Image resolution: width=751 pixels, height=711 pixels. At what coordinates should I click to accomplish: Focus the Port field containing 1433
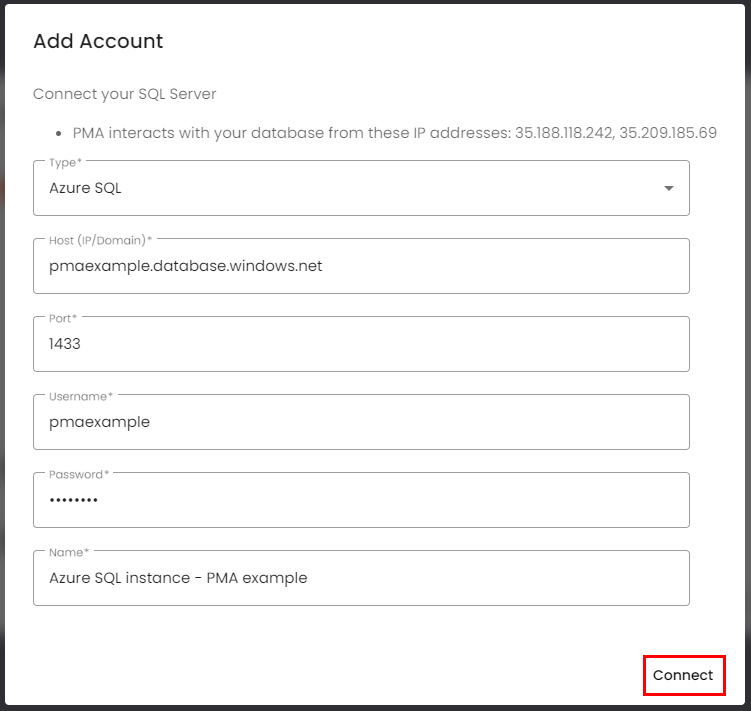click(360, 344)
